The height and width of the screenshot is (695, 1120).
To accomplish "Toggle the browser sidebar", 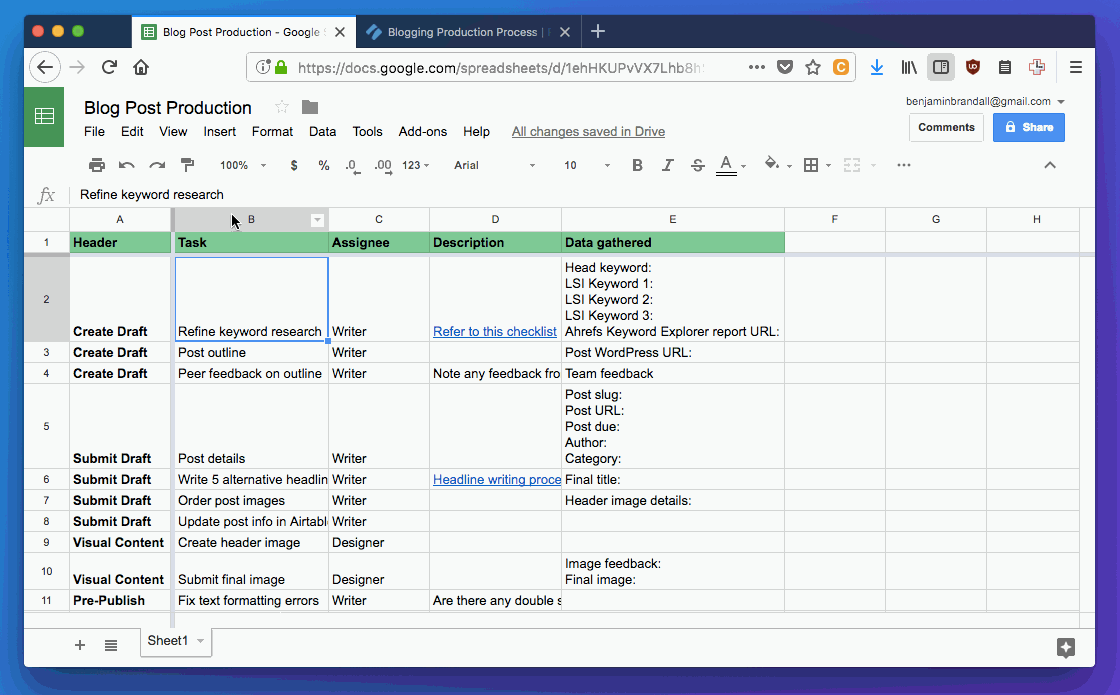I will pos(941,67).
